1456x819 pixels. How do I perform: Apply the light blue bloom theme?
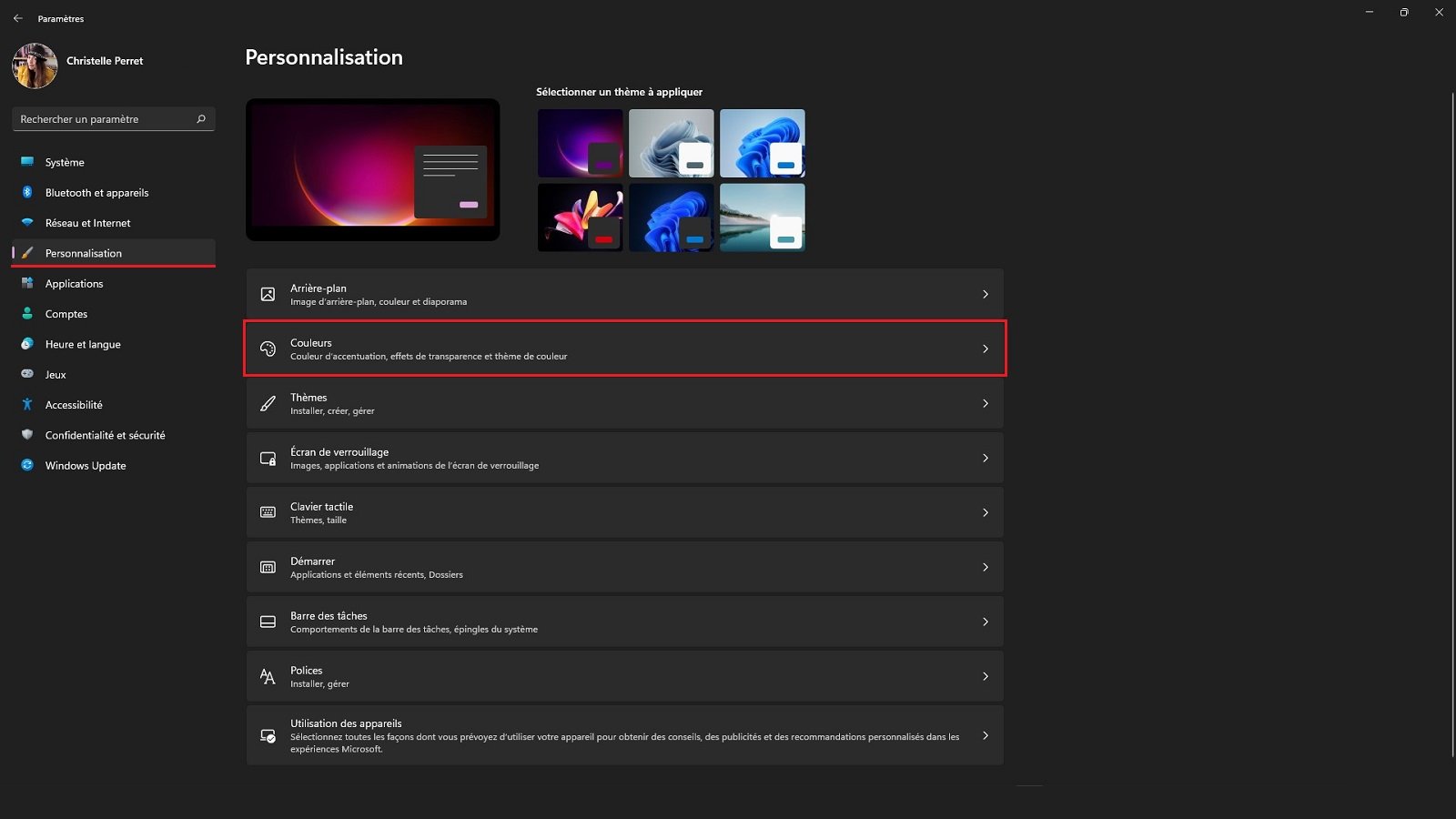[x=762, y=143]
